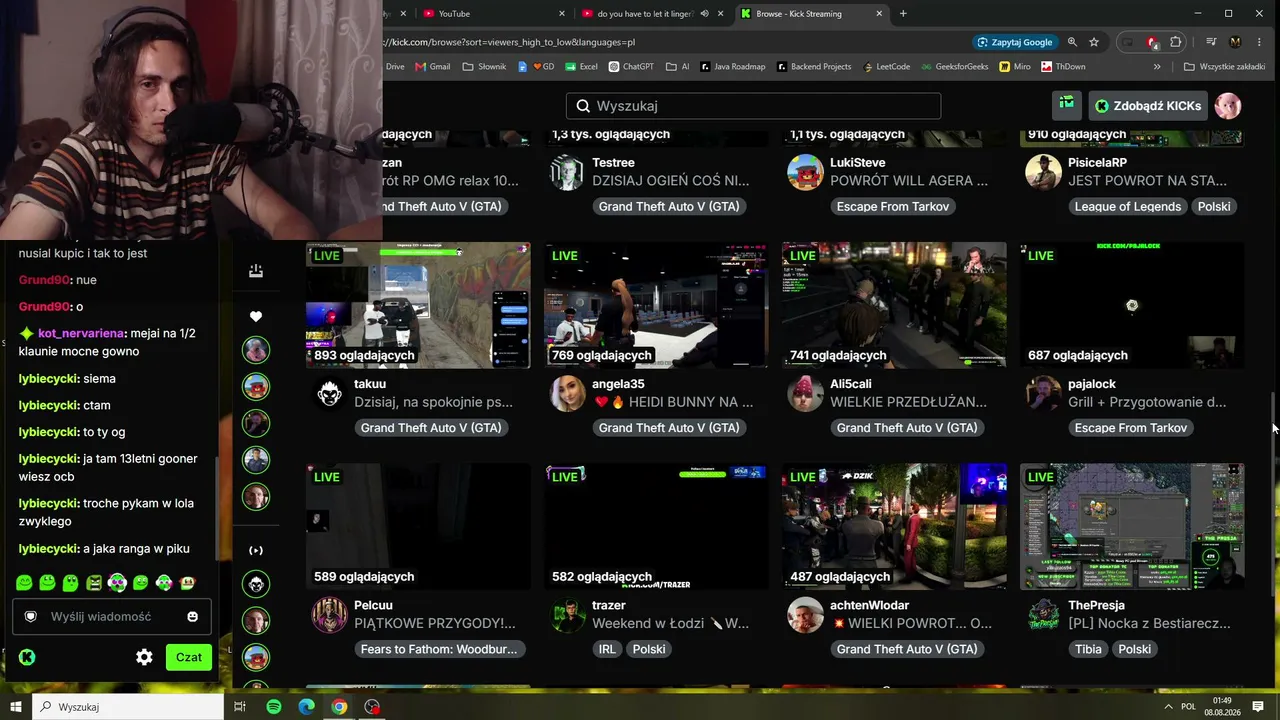The image size is (1280, 720).
Task: Mute the 'do you have to let it linger' tab
Action: click(704, 14)
